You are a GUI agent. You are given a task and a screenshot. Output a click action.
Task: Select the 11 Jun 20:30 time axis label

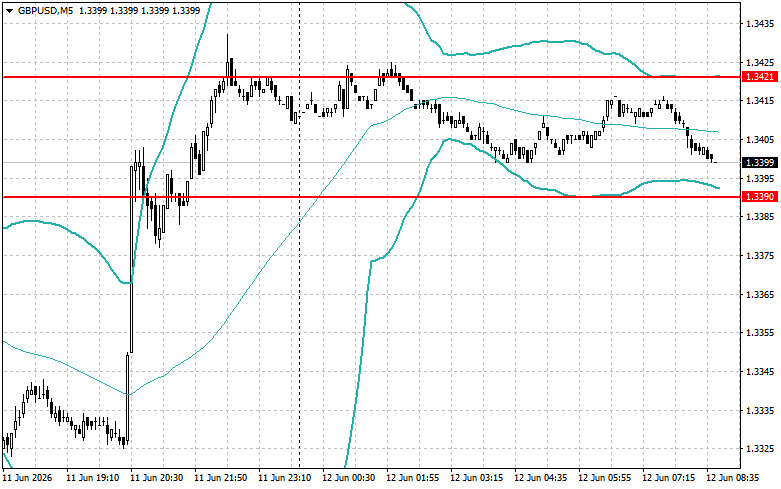click(x=156, y=478)
